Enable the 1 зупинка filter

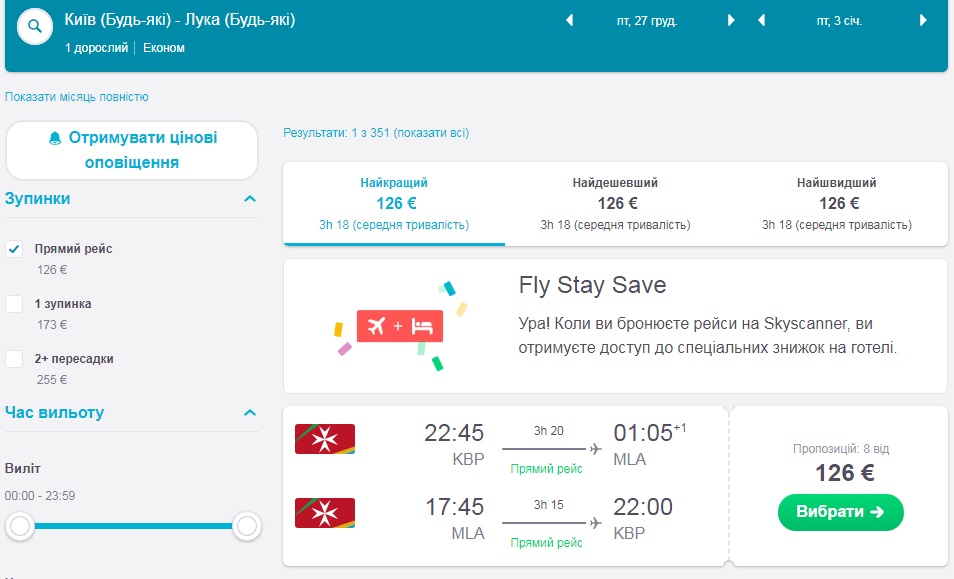(x=15, y=304)
